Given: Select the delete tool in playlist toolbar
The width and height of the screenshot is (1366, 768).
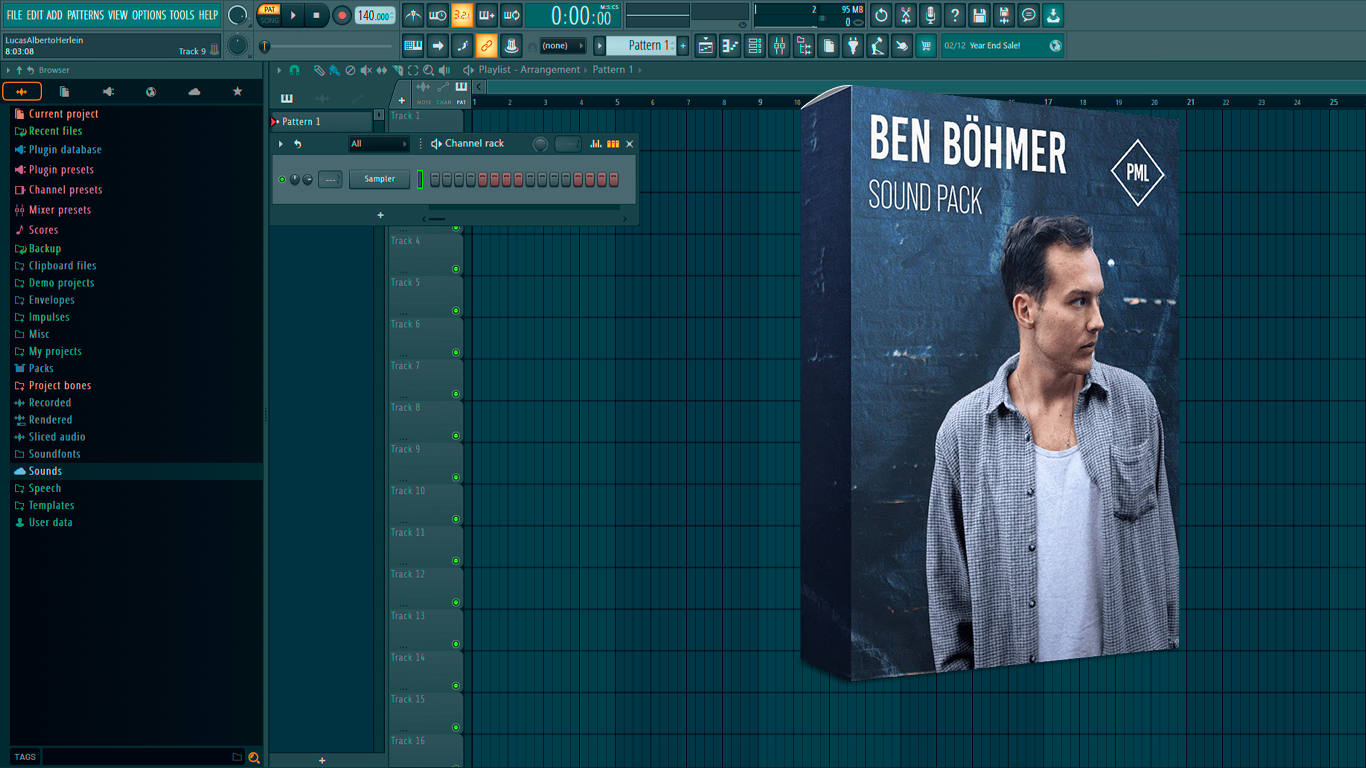Looking at the screenshot, I should (x=350, y=70).
